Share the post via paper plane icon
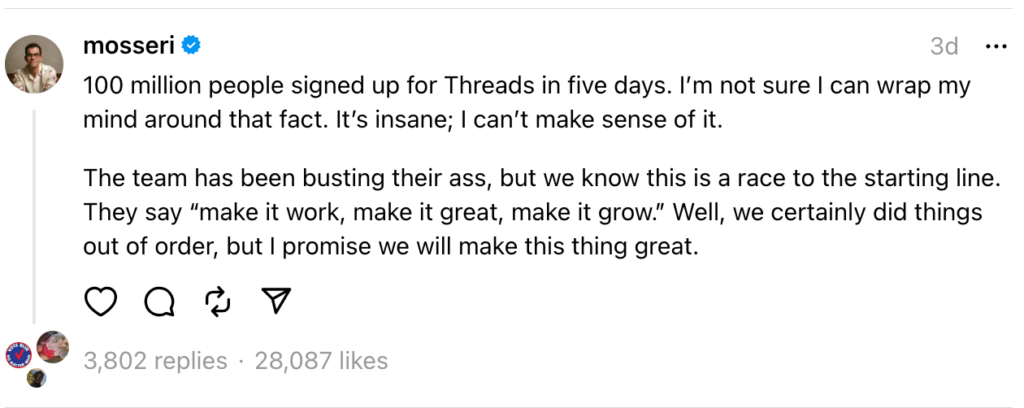The image size is (1024, 408). click(x=276, y=301)
